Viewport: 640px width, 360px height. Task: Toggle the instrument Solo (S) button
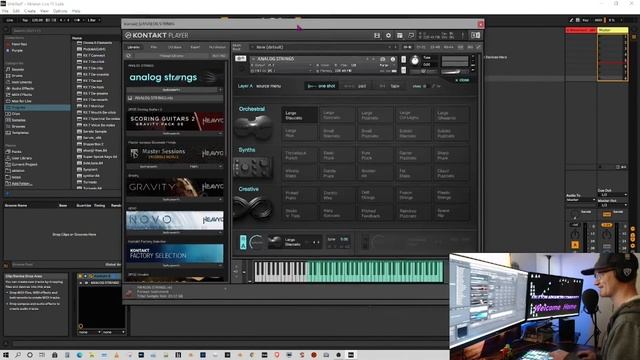click(x=404, y=60)
